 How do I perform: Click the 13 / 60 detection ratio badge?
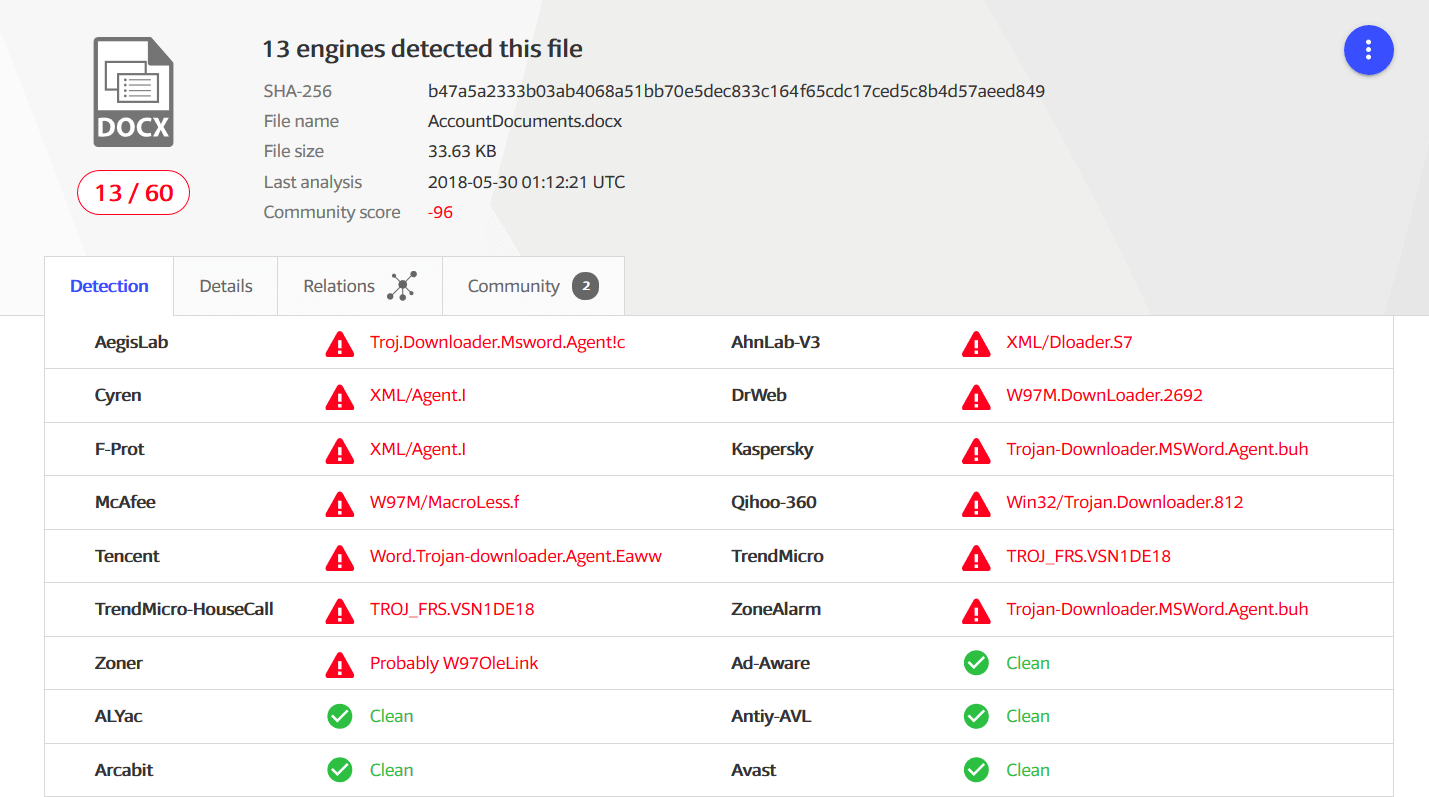pyautogui.click(x=133, y=193)
